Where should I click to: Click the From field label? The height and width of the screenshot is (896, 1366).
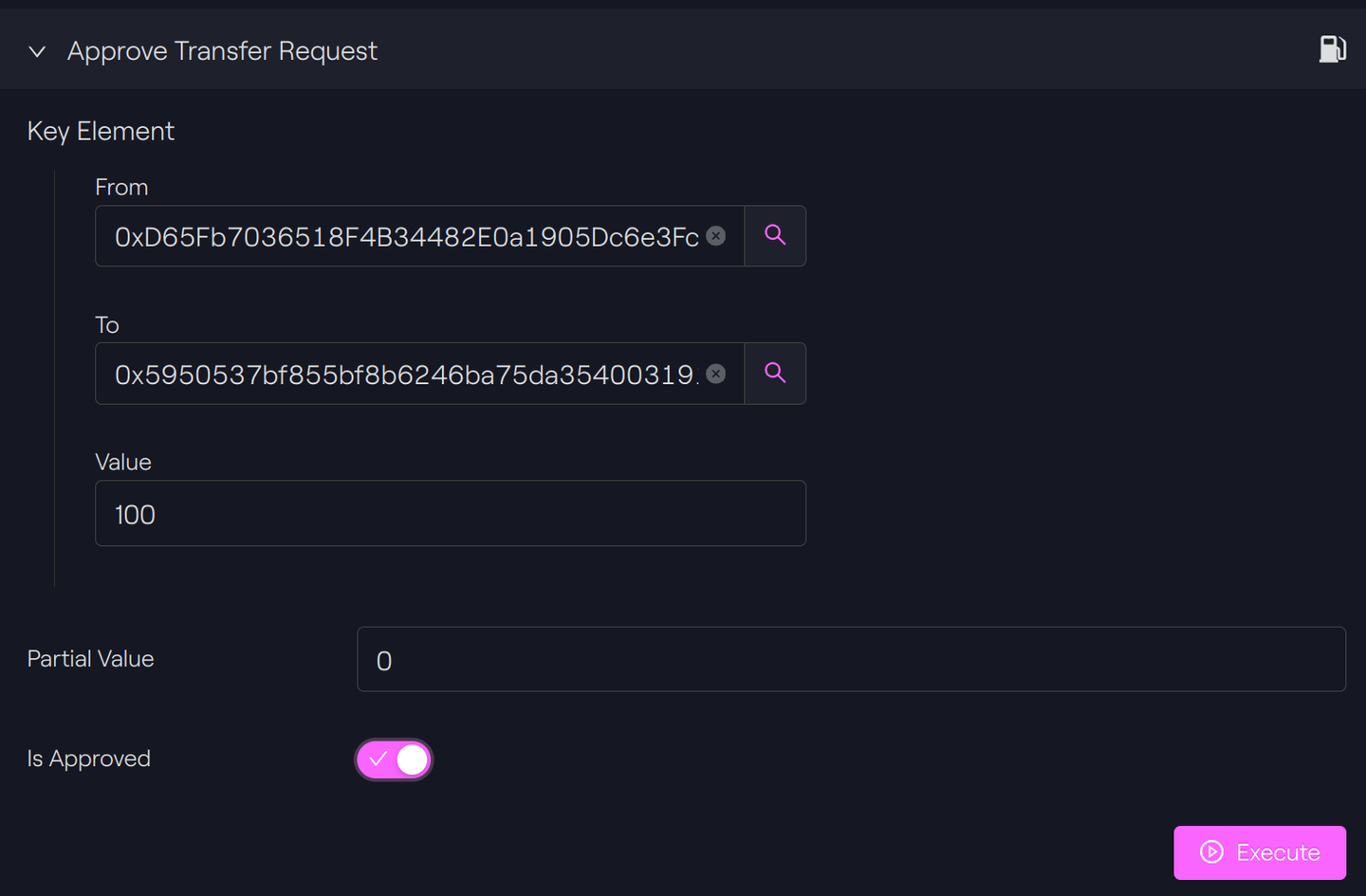point(121,188)
